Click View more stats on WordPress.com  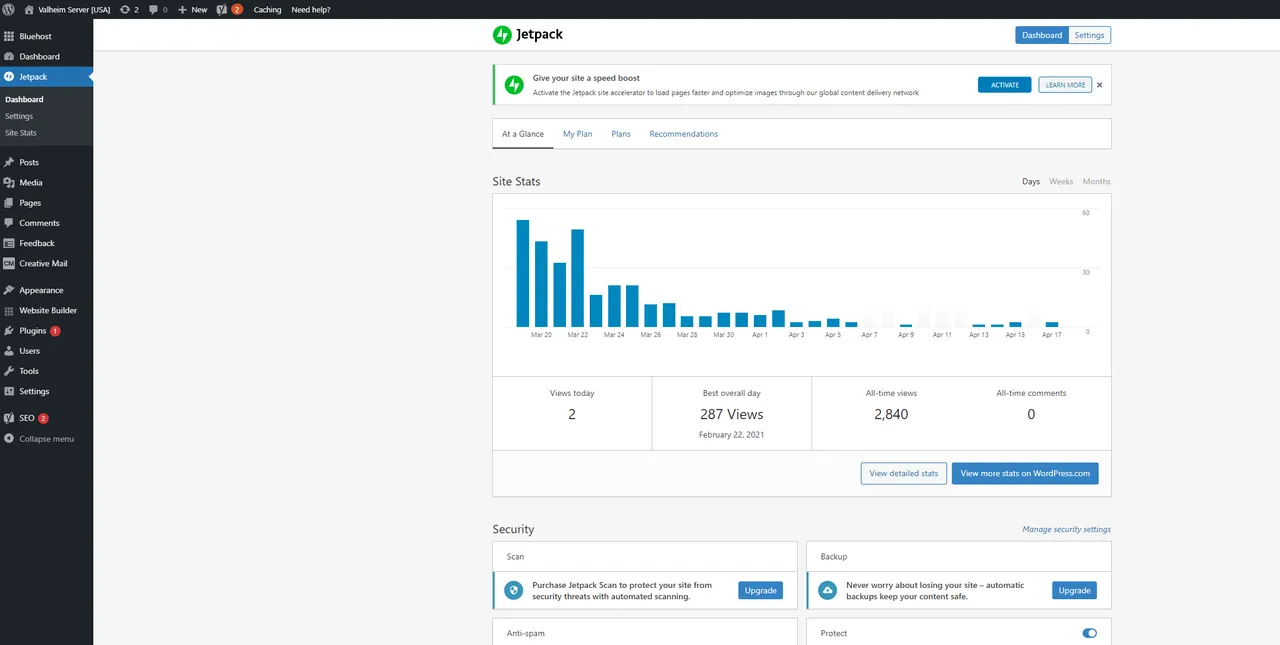pos(1025,473)
